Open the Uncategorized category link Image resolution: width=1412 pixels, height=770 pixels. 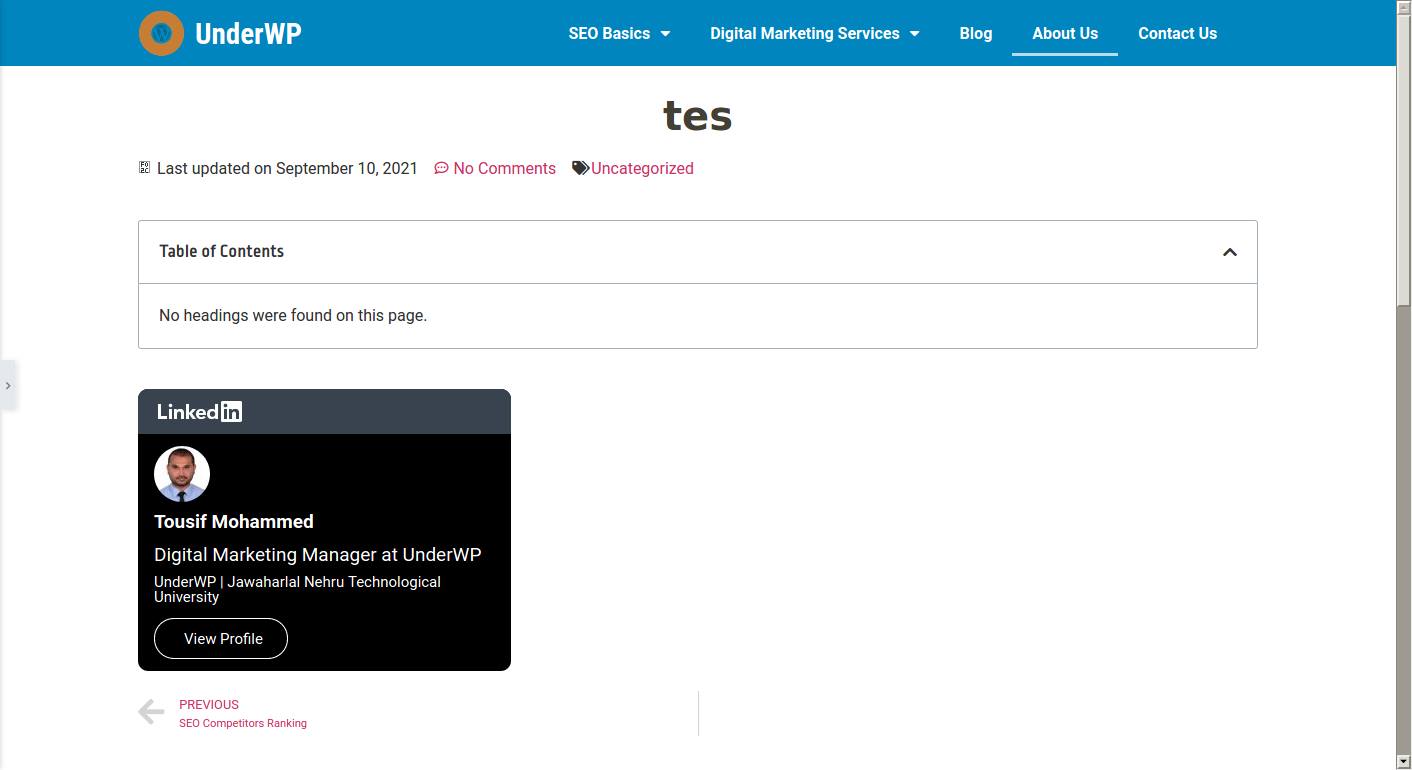(x=642, y=168)
